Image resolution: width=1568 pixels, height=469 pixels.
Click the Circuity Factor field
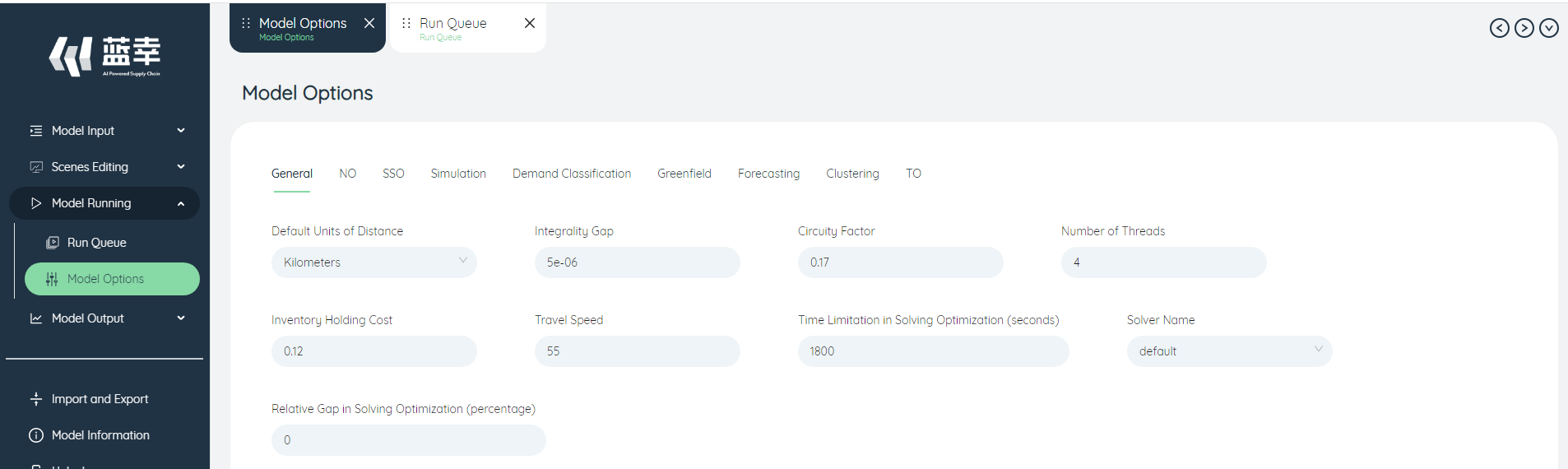[x=901, y=262]
